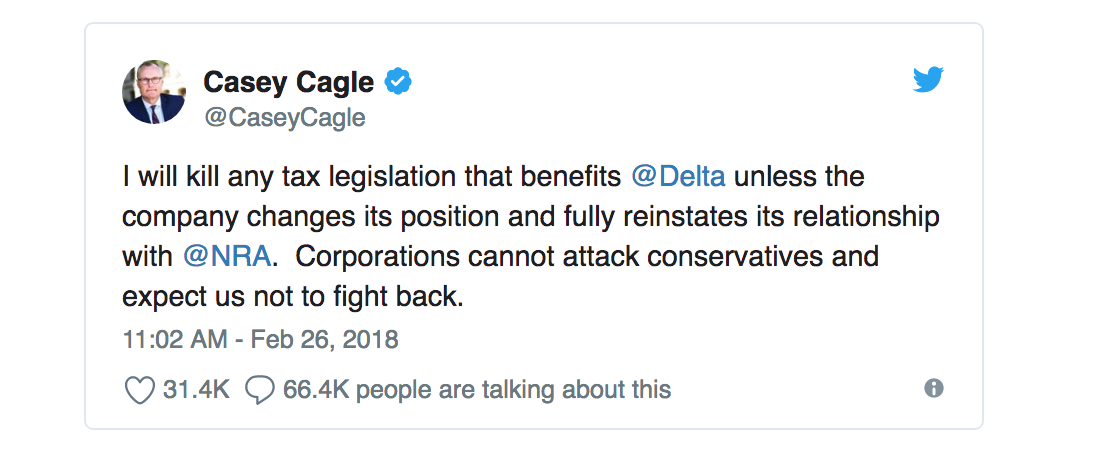This screenshot has height=452, width=1098.
Task: Click Casey Cagle's profile photo
Action: point(153,93)
